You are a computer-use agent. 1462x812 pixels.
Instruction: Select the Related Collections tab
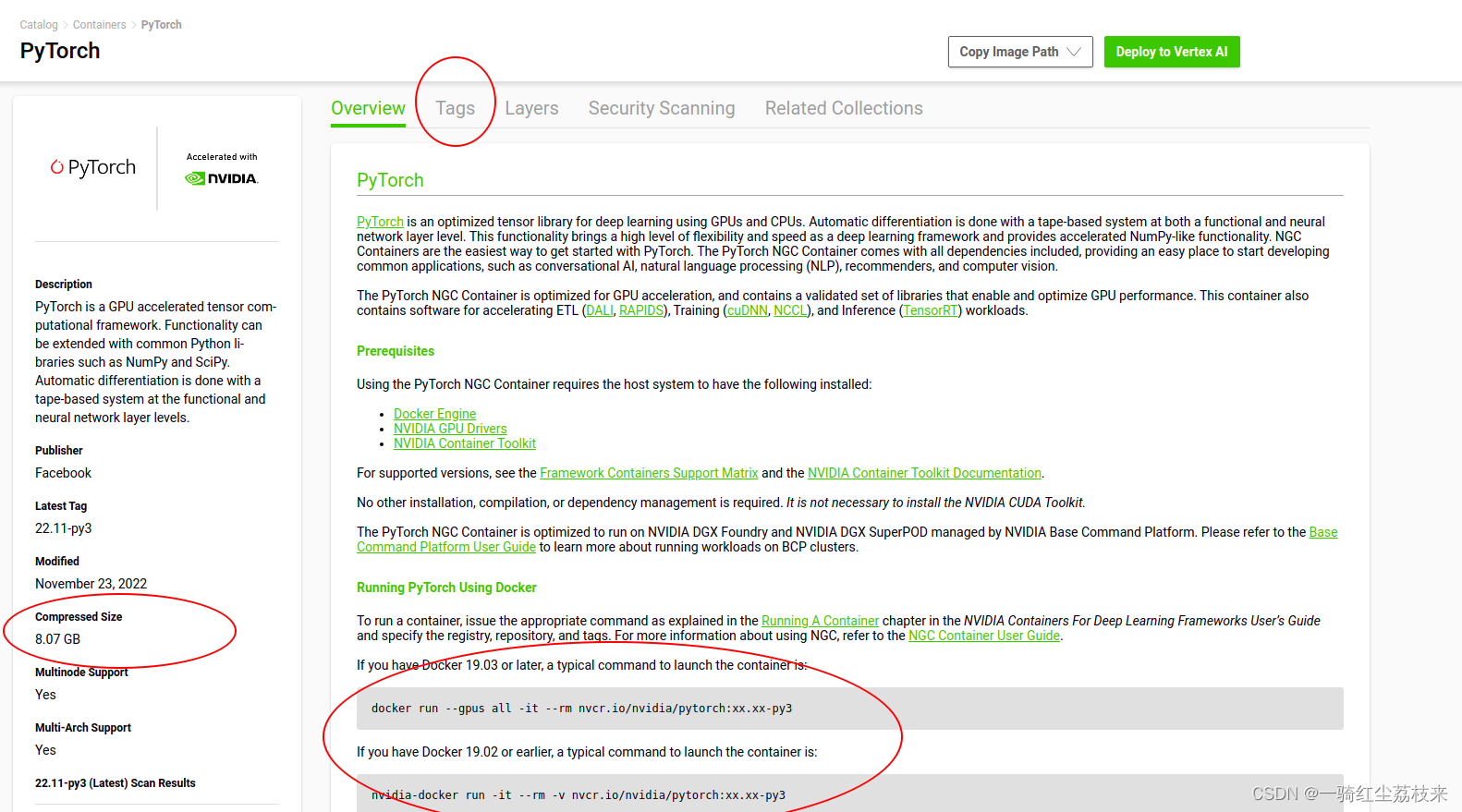tap(844, 108)
